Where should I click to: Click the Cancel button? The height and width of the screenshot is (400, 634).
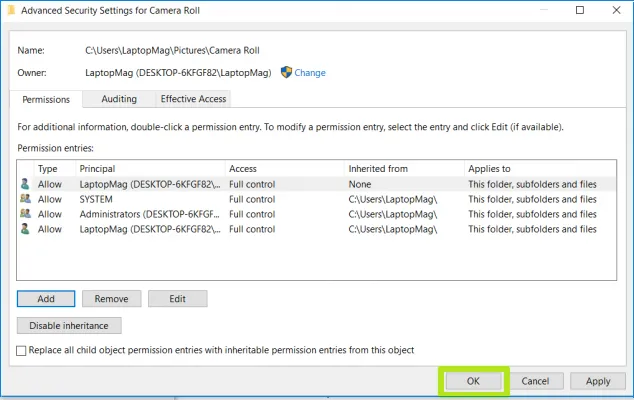tap(535, 381)
